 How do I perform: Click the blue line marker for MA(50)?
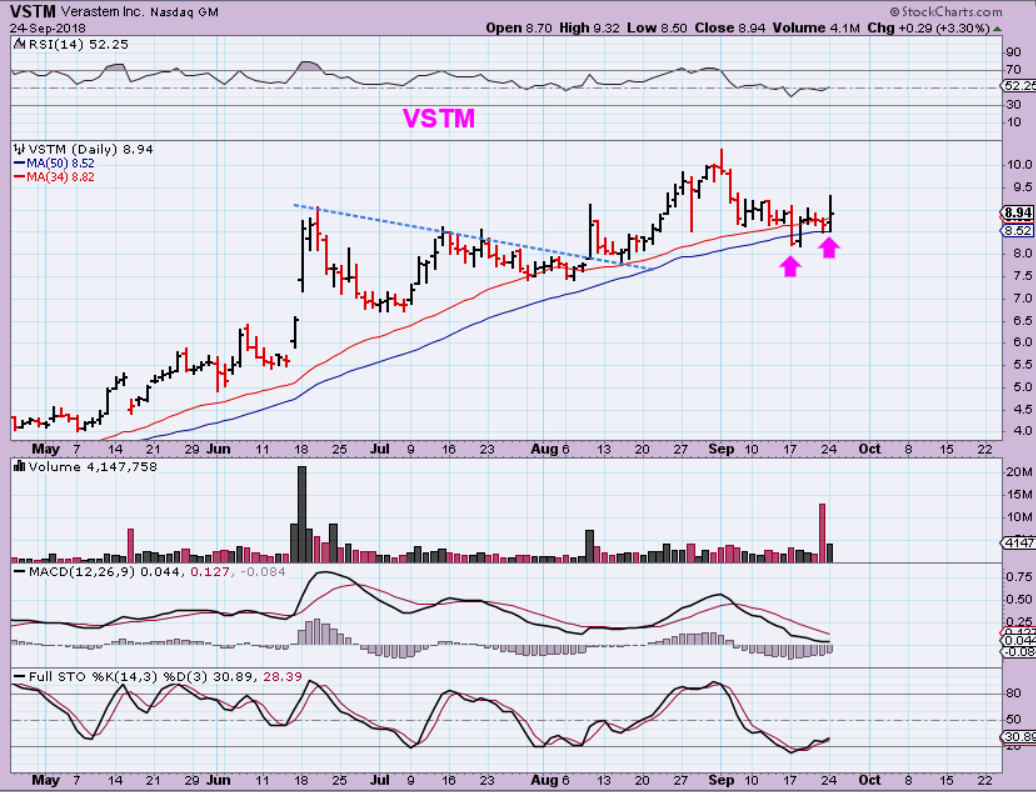point(19,163)
